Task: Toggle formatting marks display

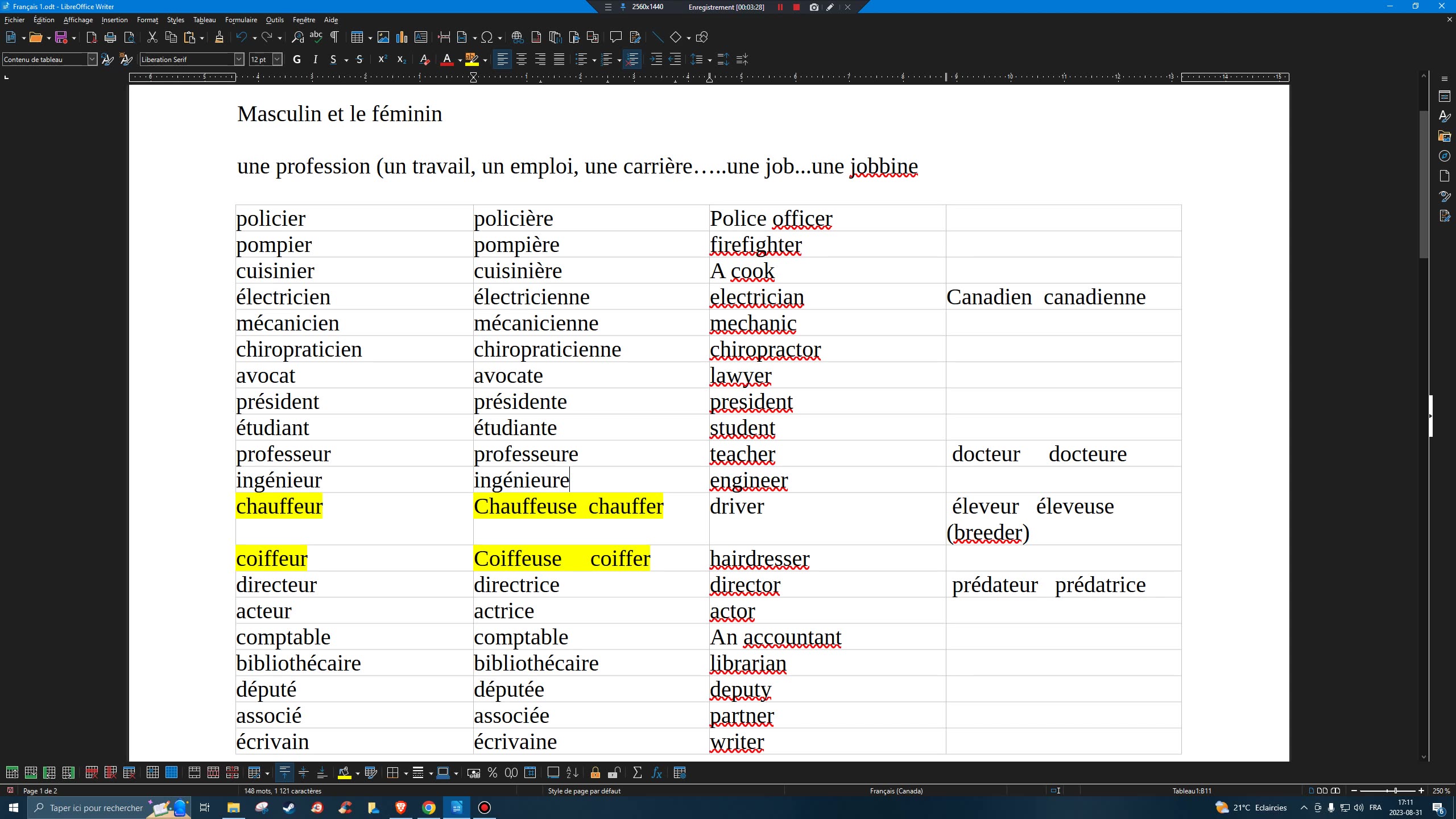Action: (335, 37)
